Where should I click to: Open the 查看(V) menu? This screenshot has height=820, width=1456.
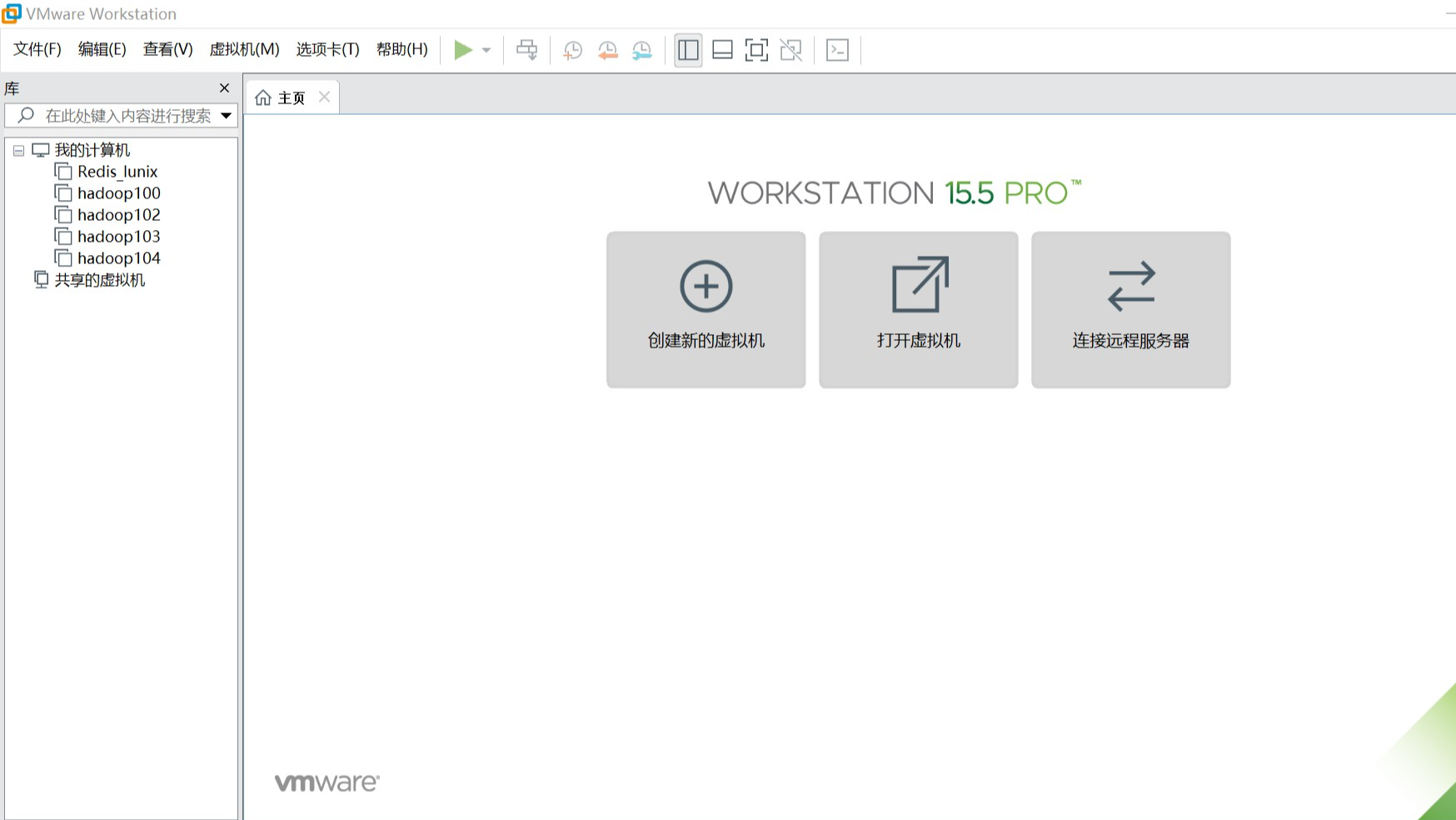pyautogui.click(x=167, y=49)
